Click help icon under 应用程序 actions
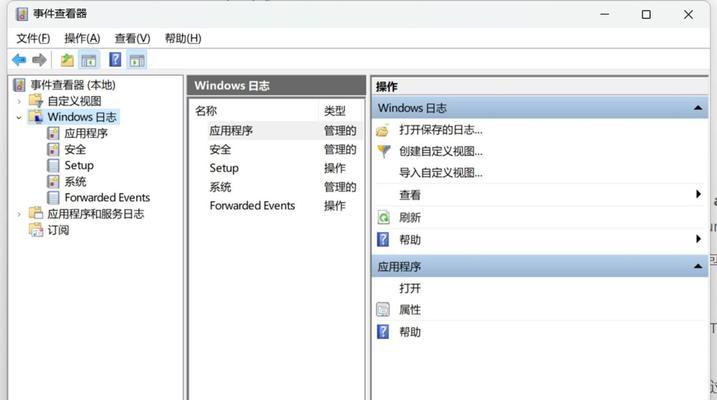This screenshot has height=400, width=717. pyautogui.click(x=383, y=331)
